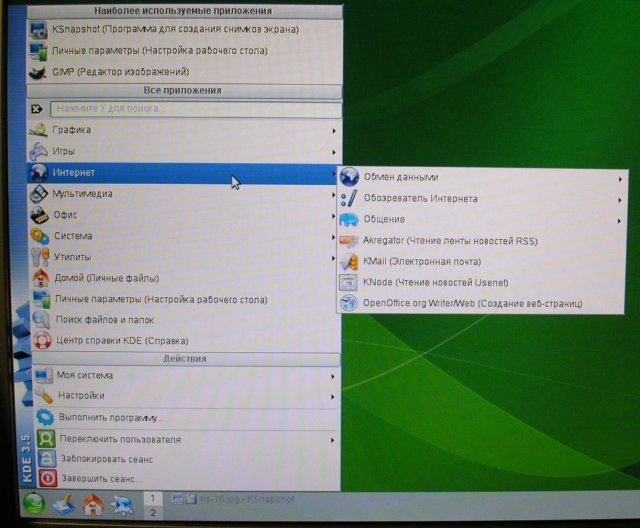Viewport: 640px width, 528px height.
Task: Expand the Обмен данными submenu arrow
Action: tap(620, 179)
